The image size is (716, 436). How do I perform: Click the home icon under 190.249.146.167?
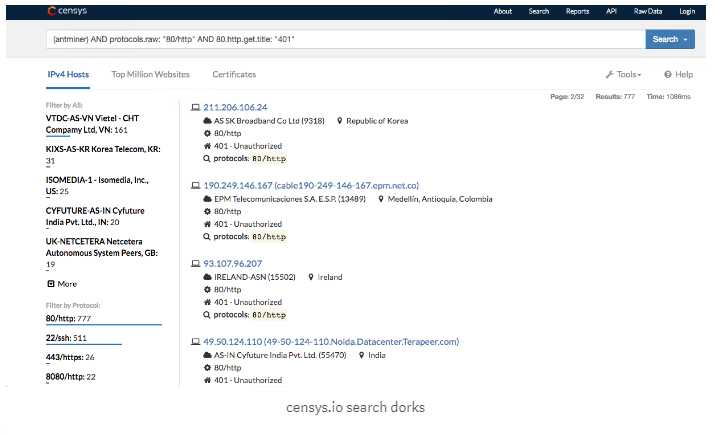(207, 224)
